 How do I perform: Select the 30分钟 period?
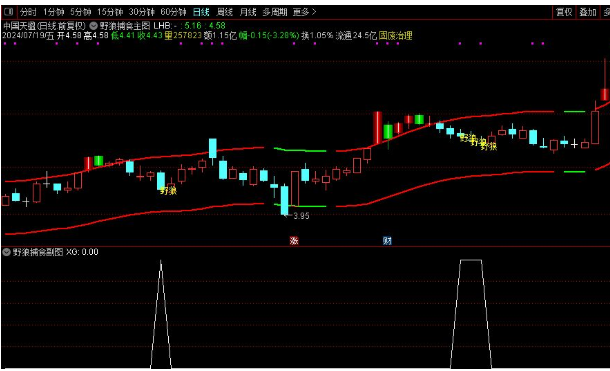142,12
